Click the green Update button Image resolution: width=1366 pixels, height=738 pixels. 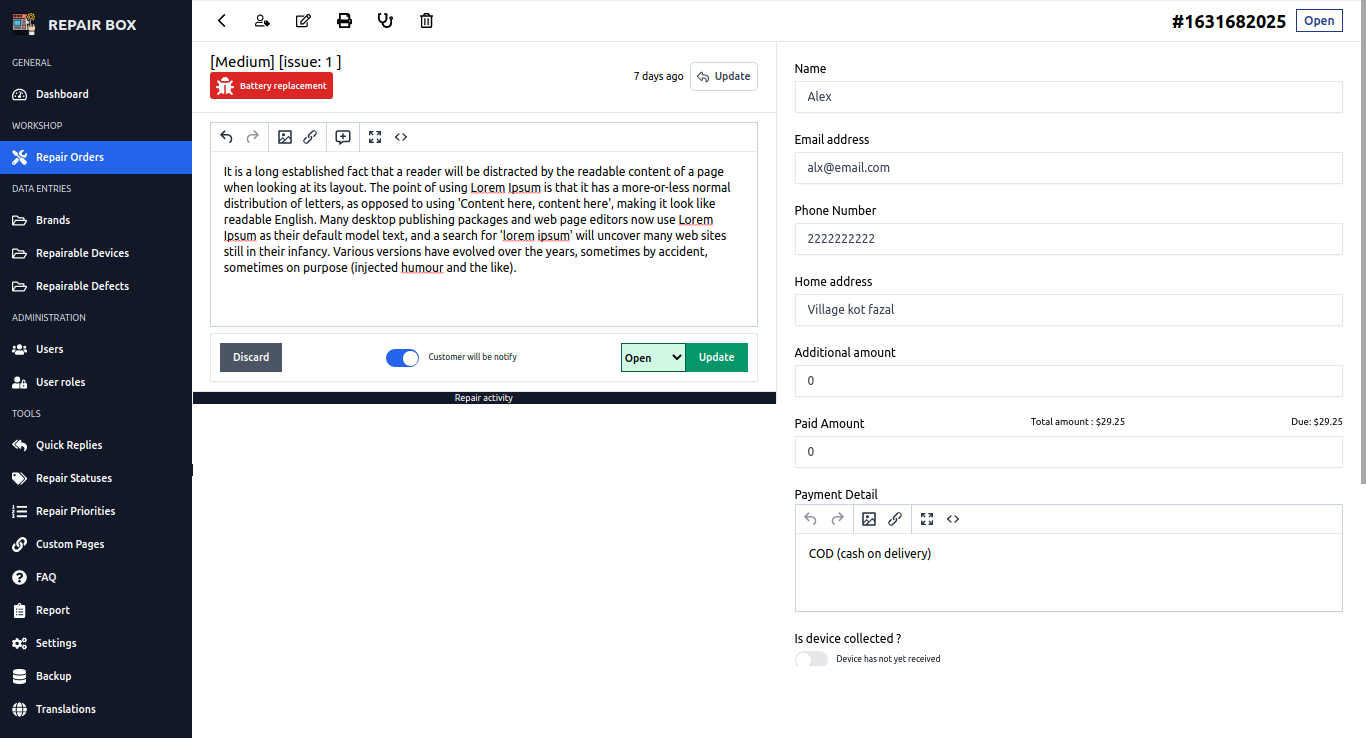pos(716,357)
